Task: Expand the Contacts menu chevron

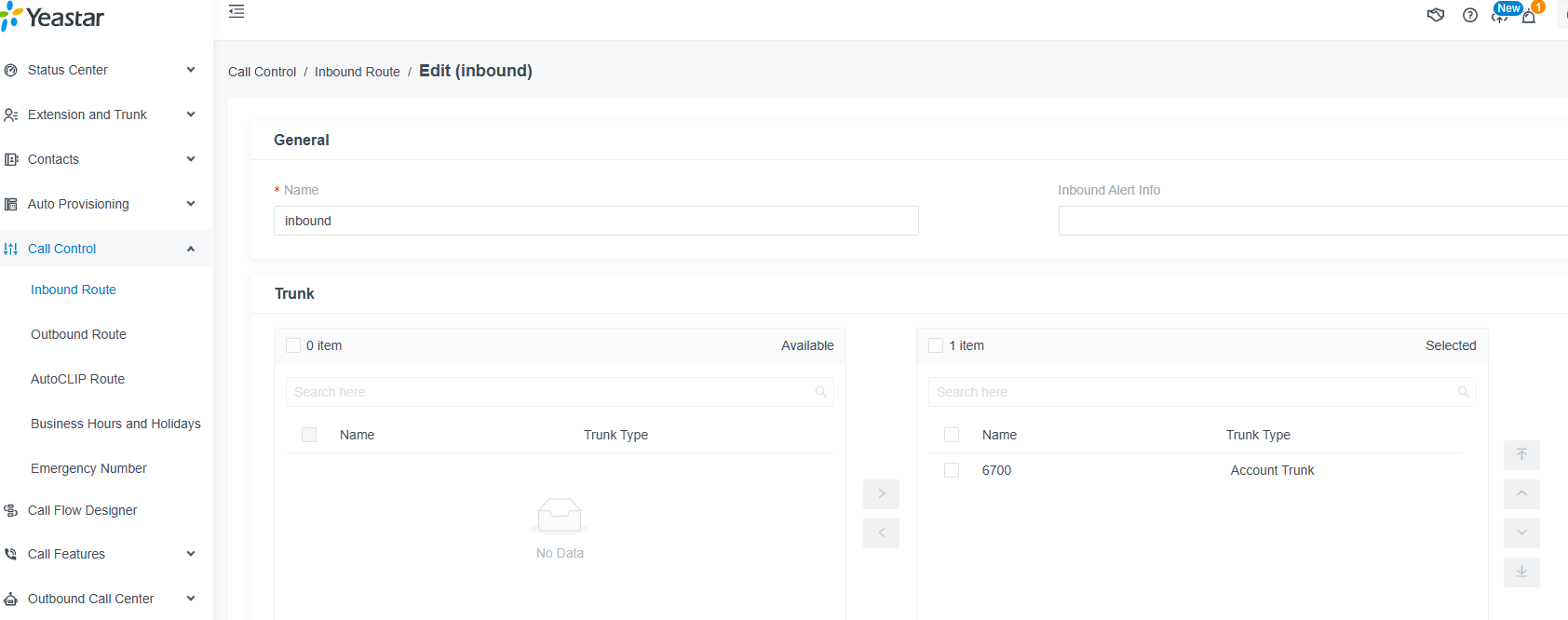Action: point(191,159)
